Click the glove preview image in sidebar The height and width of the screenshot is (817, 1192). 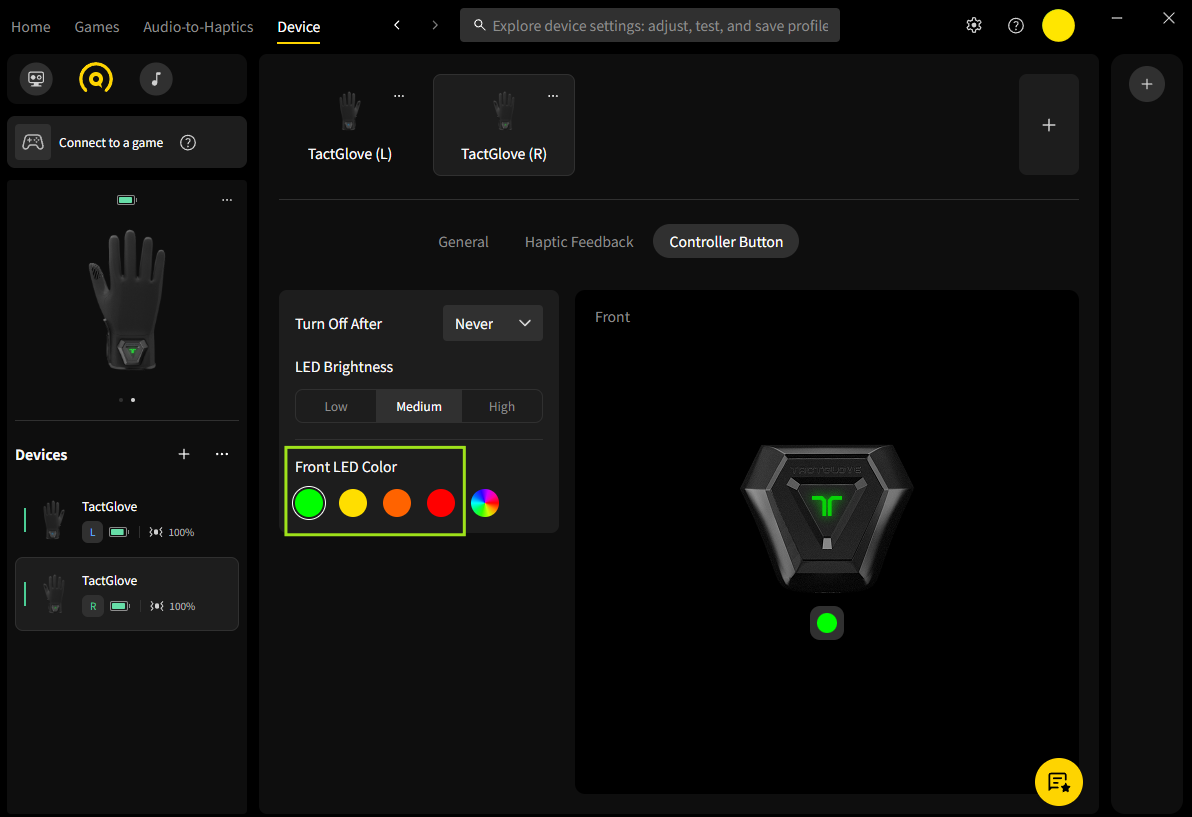point(128,299)
